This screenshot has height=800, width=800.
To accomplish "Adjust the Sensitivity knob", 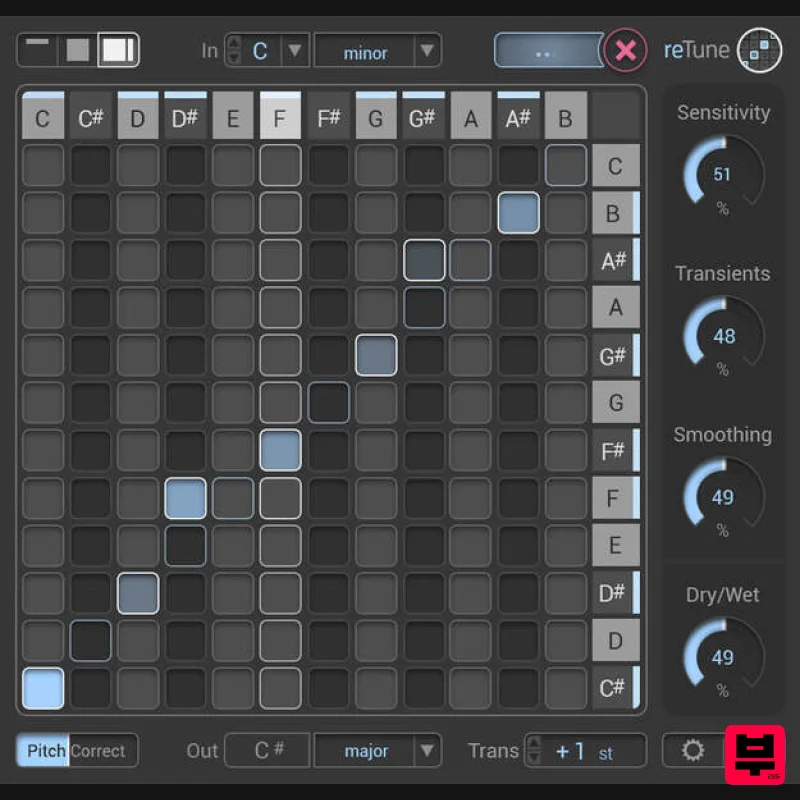I will (722, 172).
